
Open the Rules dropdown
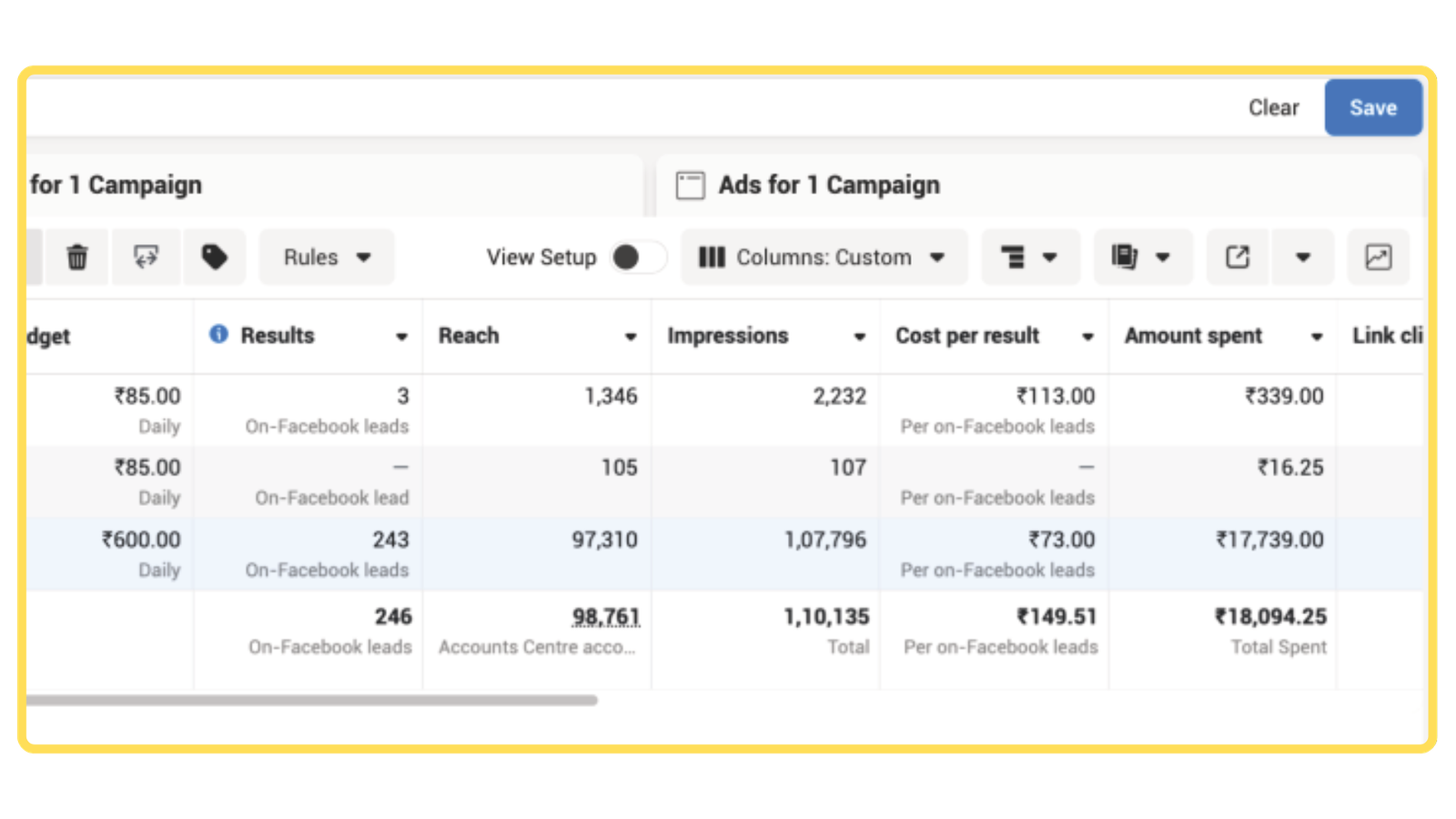[326, 258]
